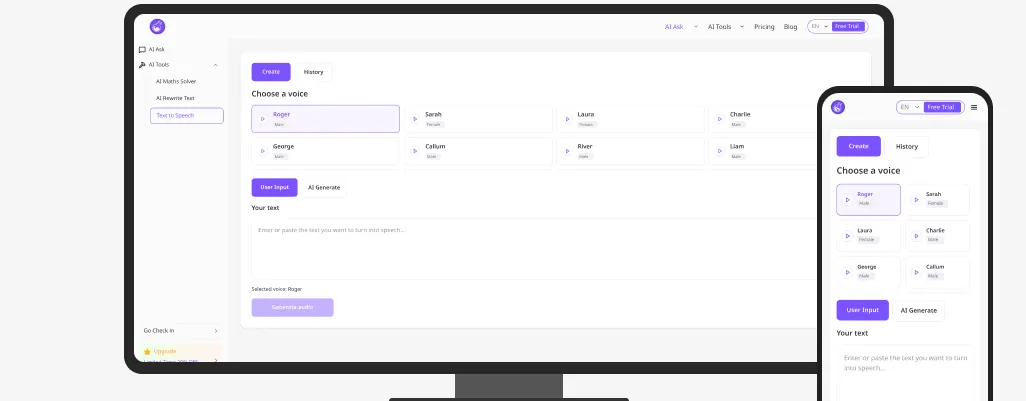Play the George voice preview on the phone
The height and width of the screenshot is (401, 1026).
tap(847, 272)
